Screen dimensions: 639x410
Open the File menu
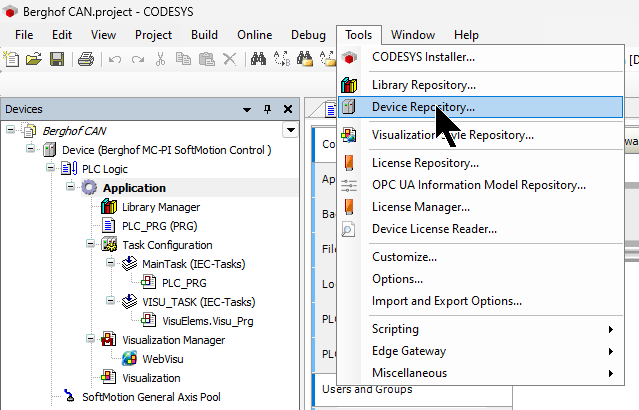pos(24,35)
